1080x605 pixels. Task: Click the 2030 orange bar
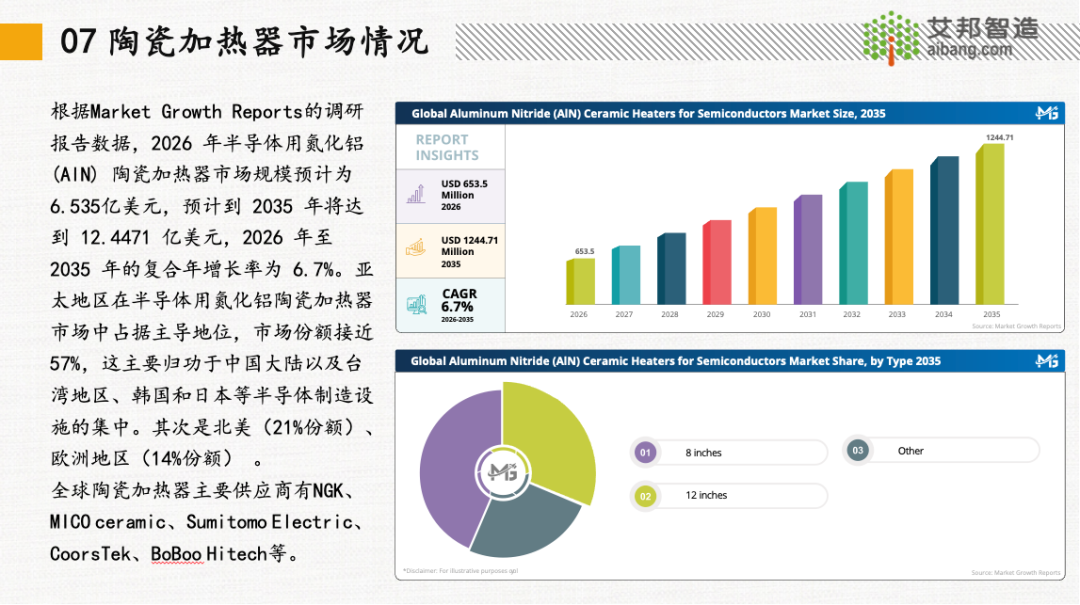pos(762,256)
